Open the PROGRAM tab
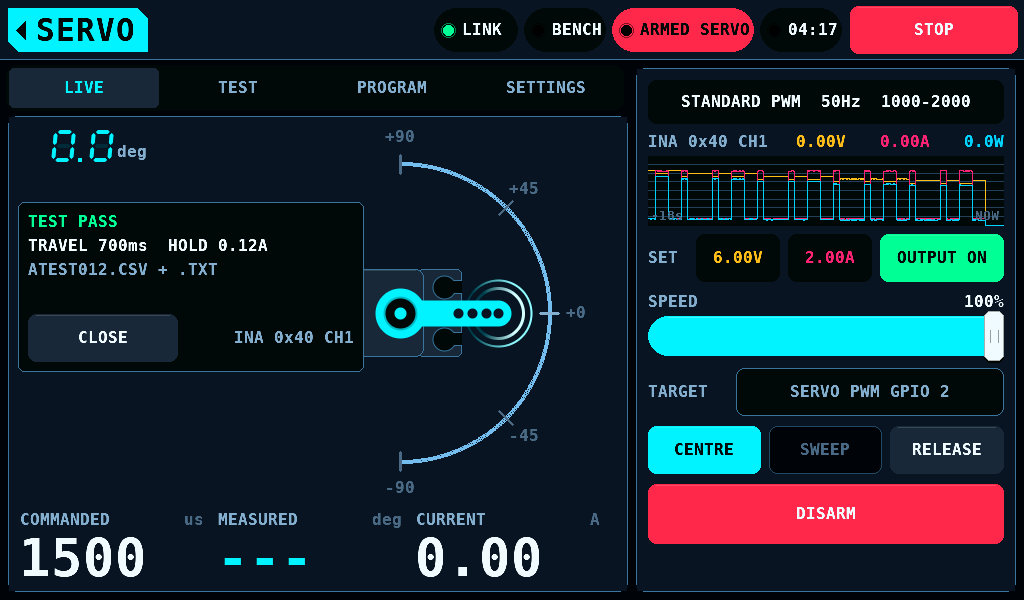 point(391,87)
